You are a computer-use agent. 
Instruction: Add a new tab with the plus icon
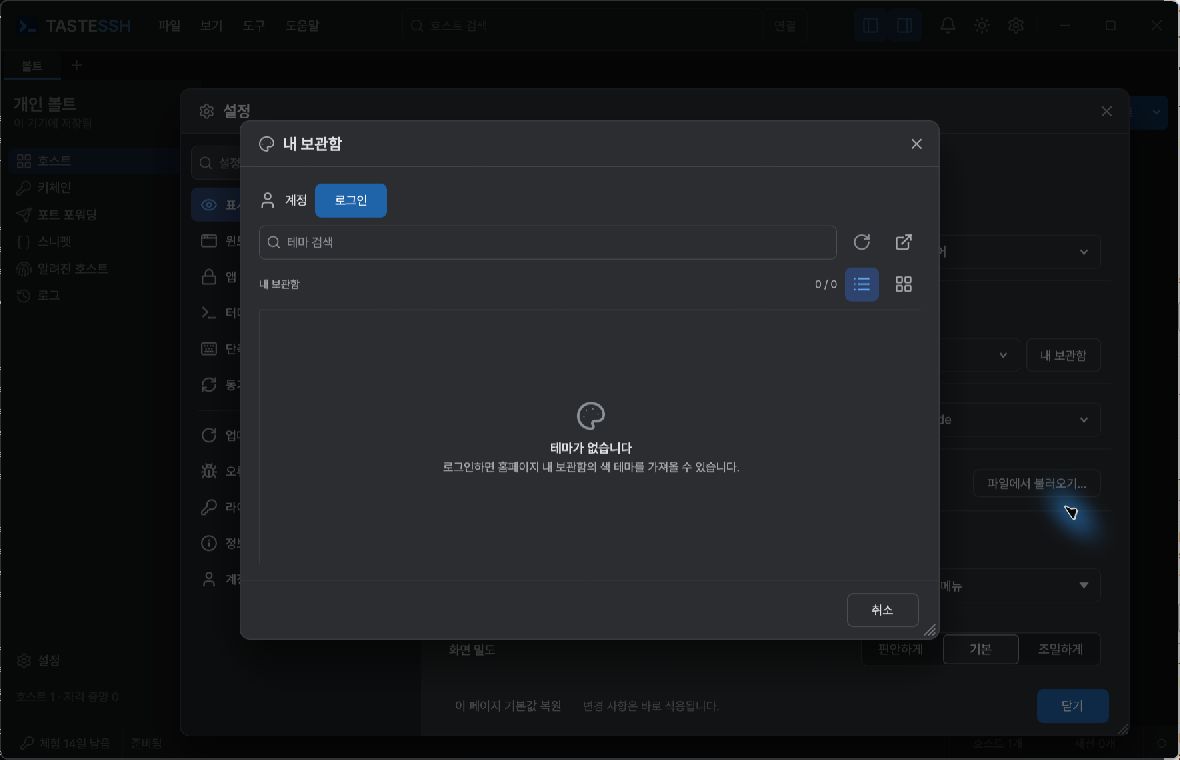(x=76, y=65)
